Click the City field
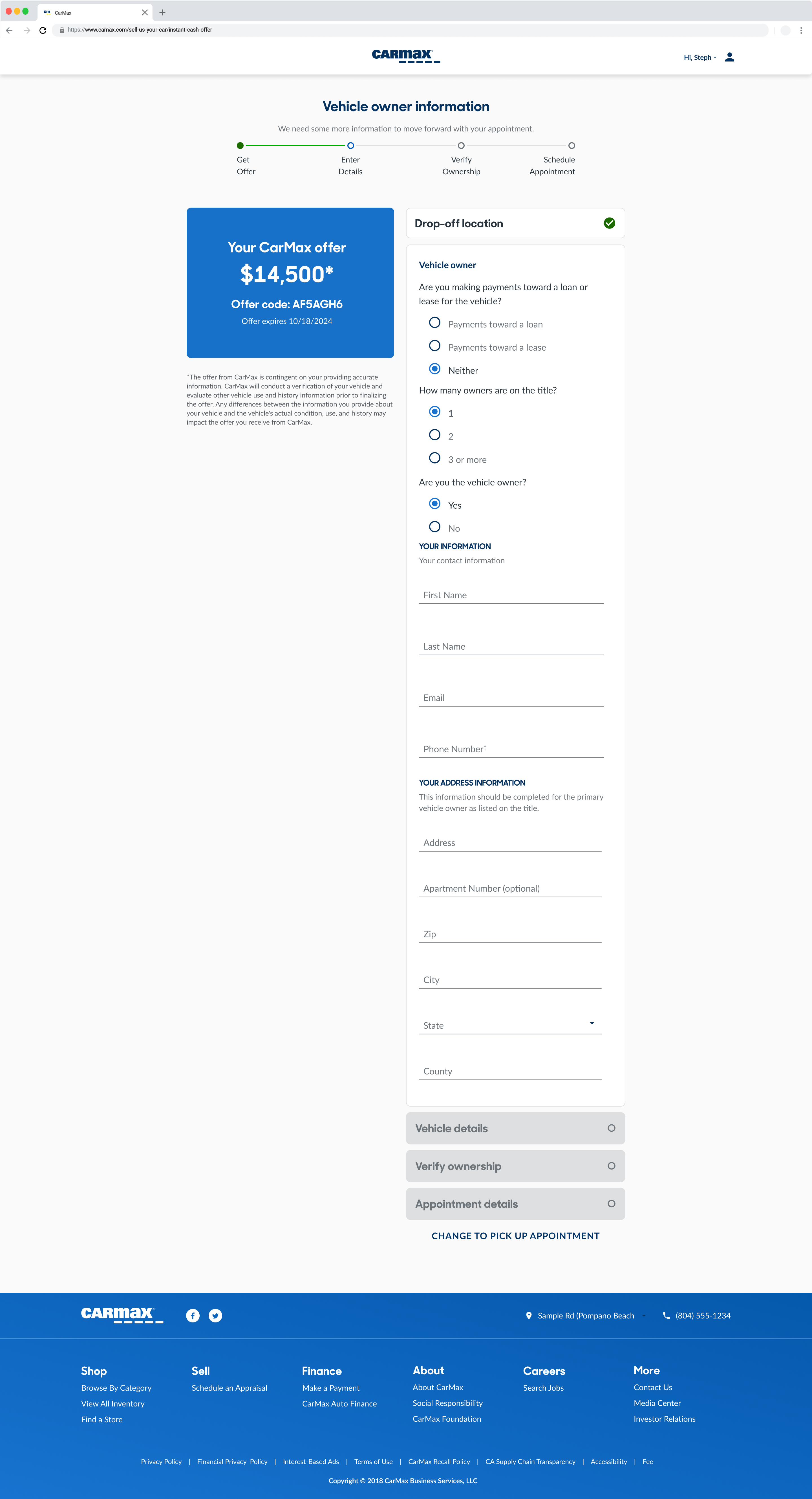 point(510,979)
